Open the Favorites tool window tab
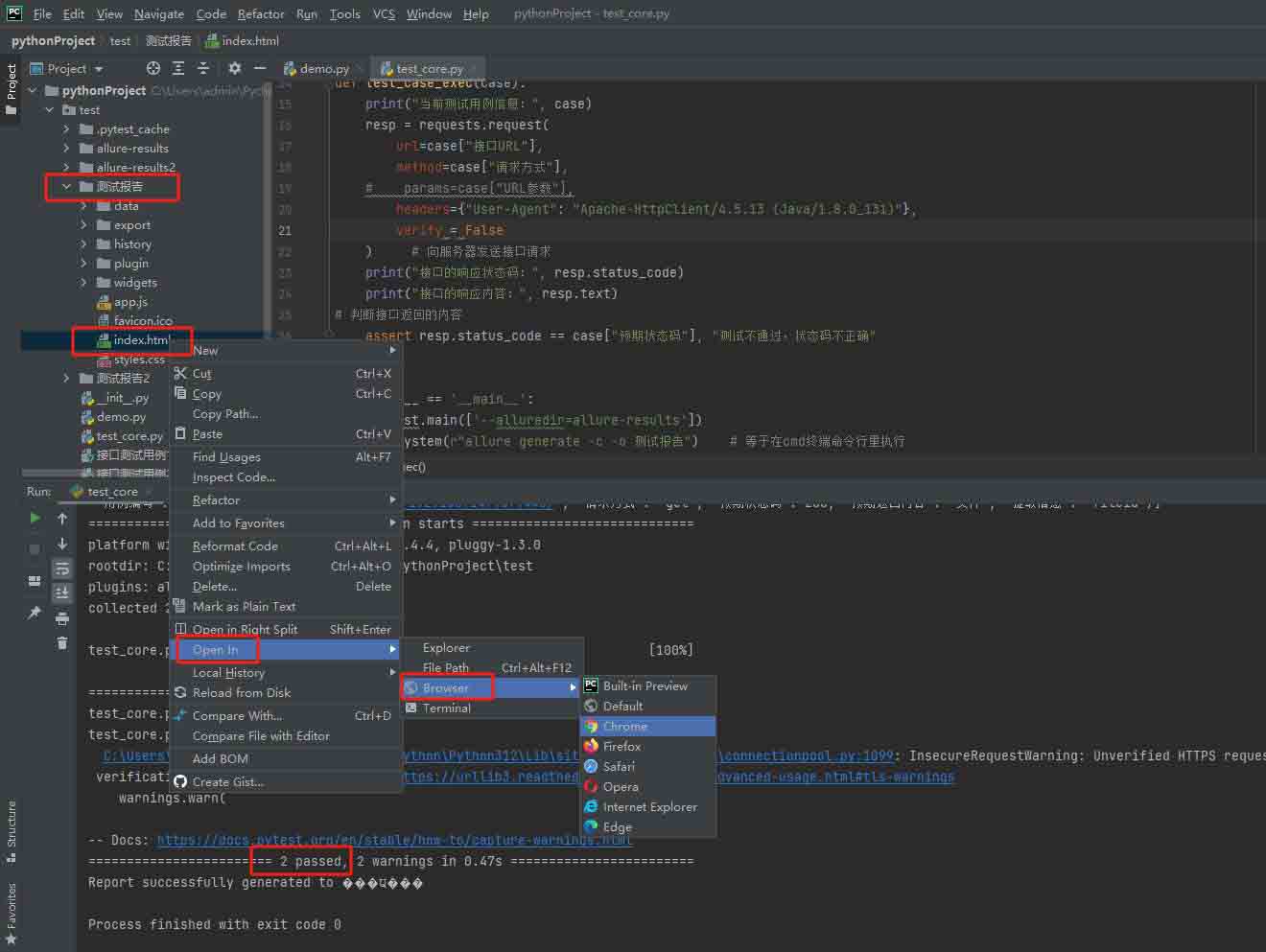The height and width of the screenshot is (952, 1266). pos(12,915)
